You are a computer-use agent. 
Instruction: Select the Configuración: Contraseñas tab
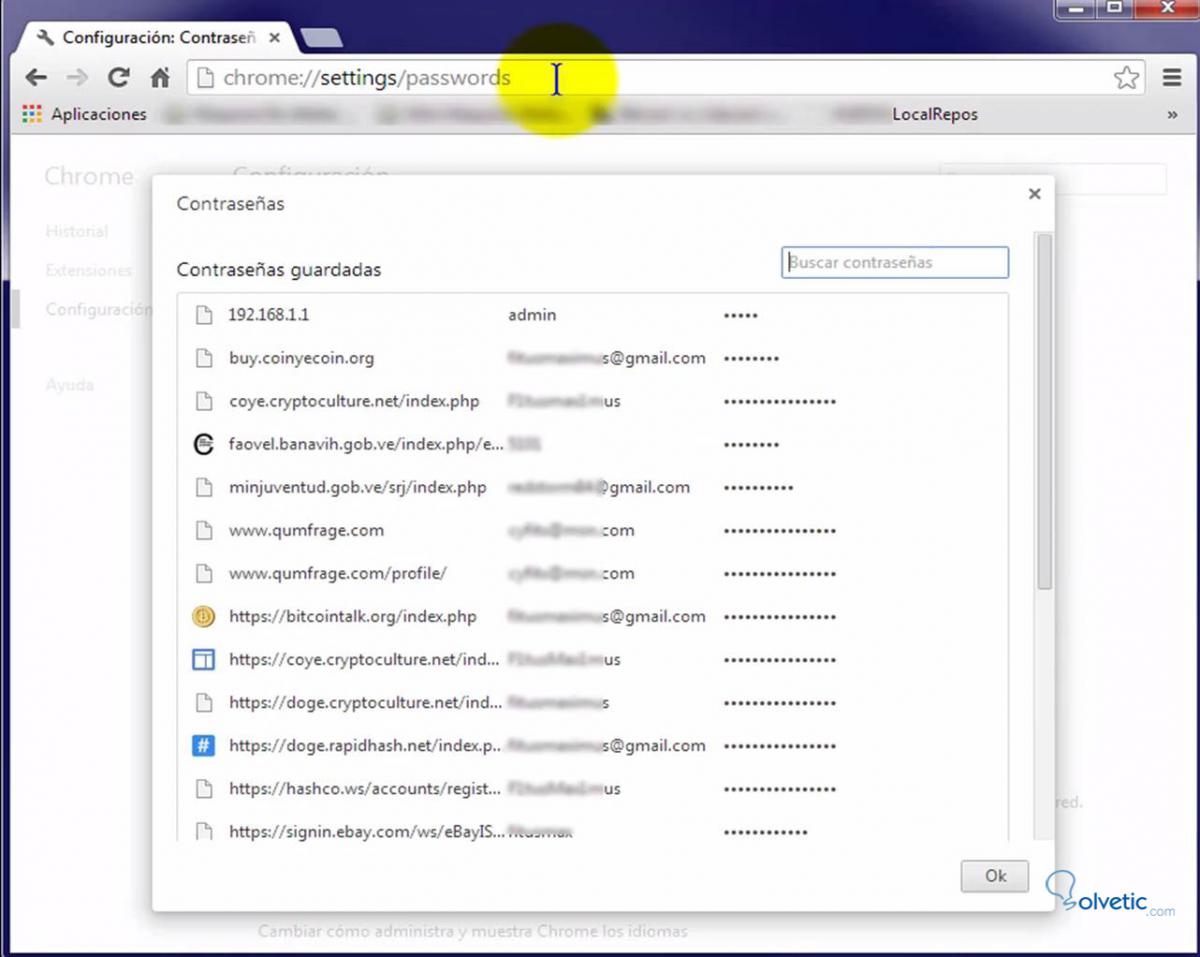pyautogui.click(x=160, y=38)
